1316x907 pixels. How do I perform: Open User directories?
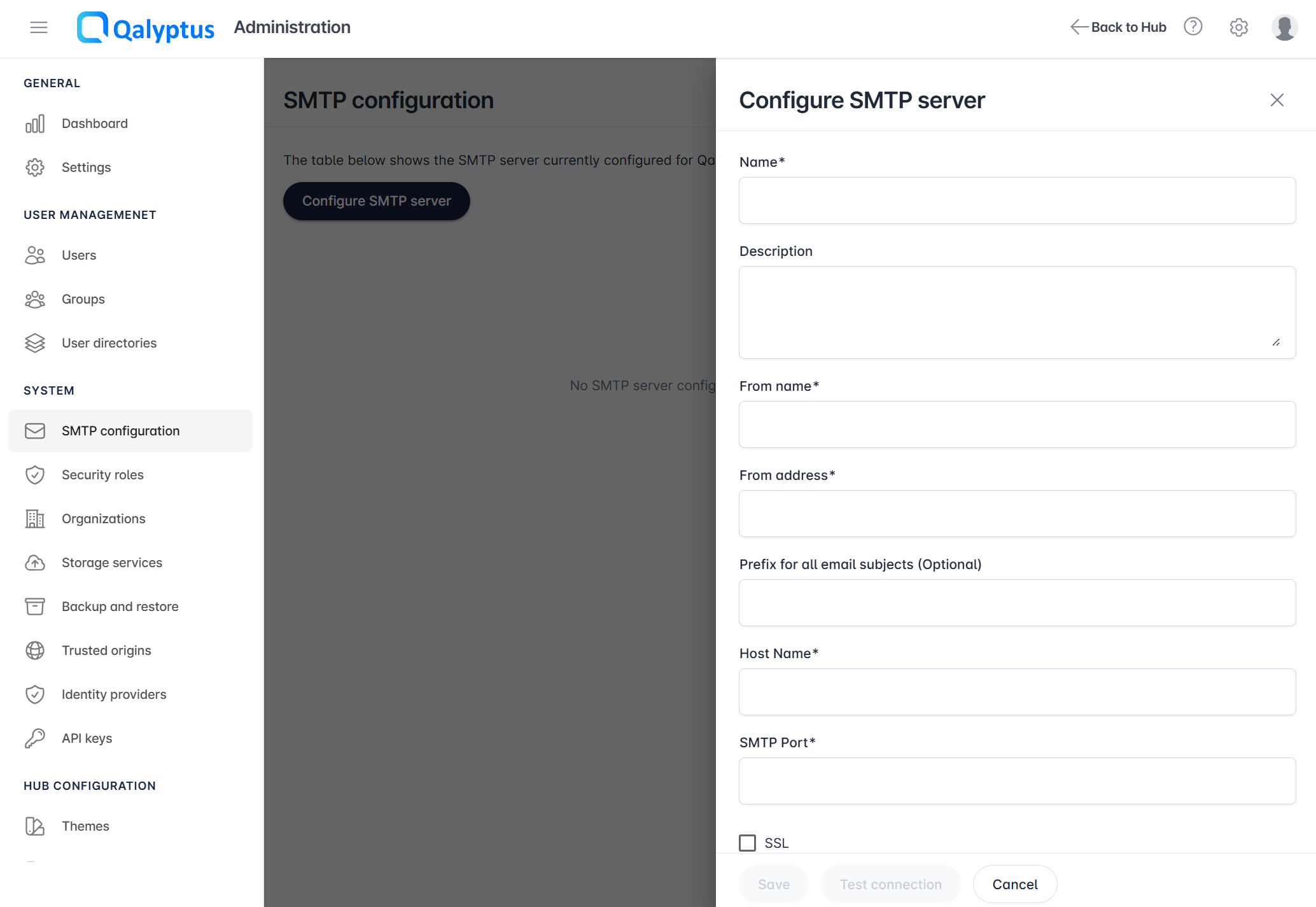(x=109, y=342)
